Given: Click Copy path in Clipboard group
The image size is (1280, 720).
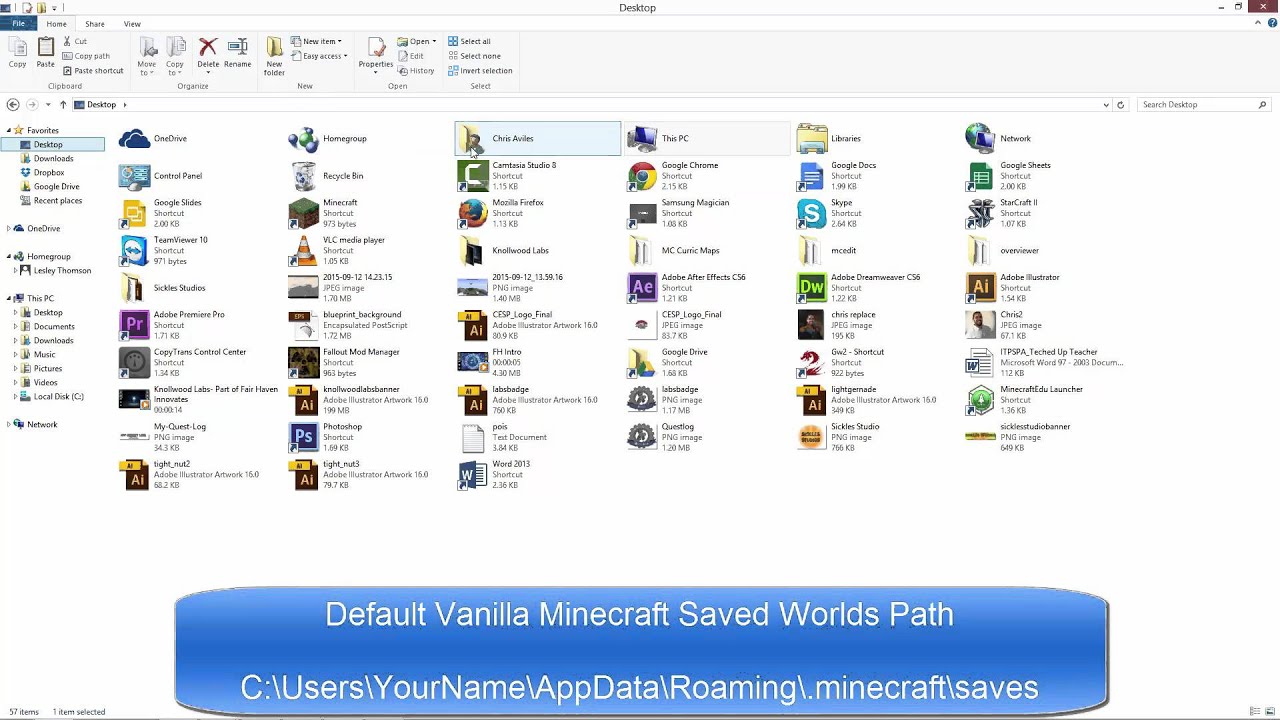Looking at the screenshot, I should pyautogui.click(x=86, y=56).
